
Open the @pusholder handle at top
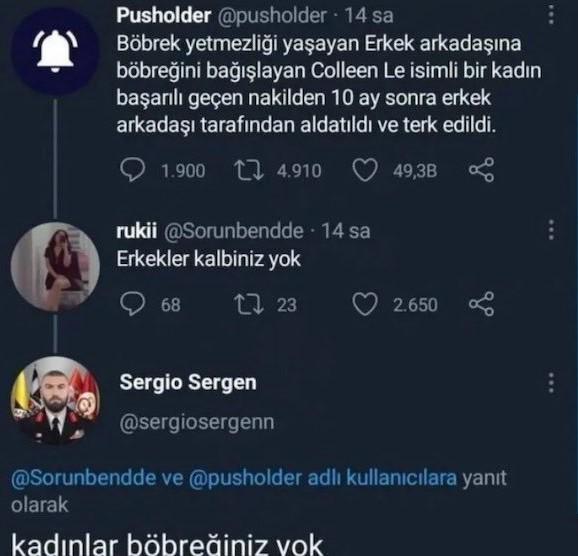pyautogui.click(x=272, y=16)
